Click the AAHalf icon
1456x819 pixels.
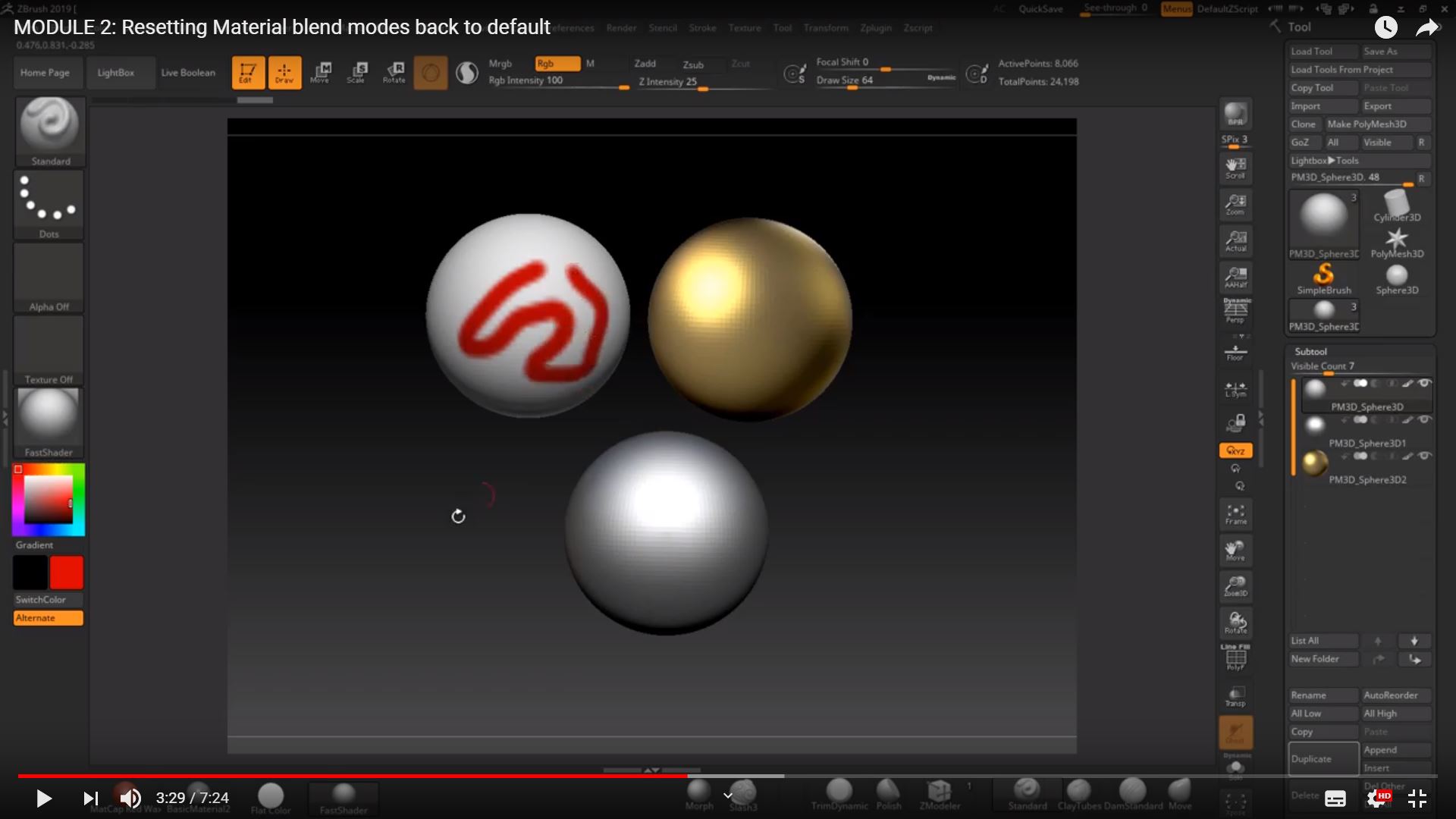click(x=1235, y=277)
